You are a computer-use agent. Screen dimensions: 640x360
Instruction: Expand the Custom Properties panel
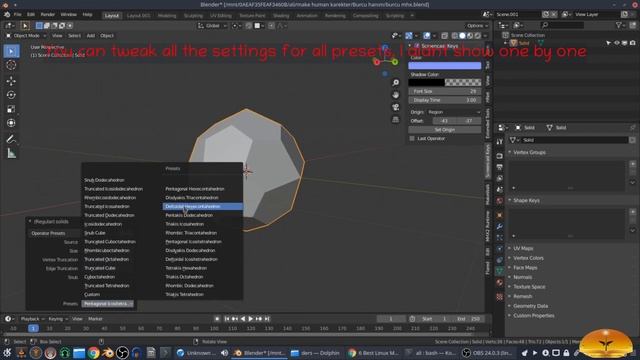[x=533, y=316]
